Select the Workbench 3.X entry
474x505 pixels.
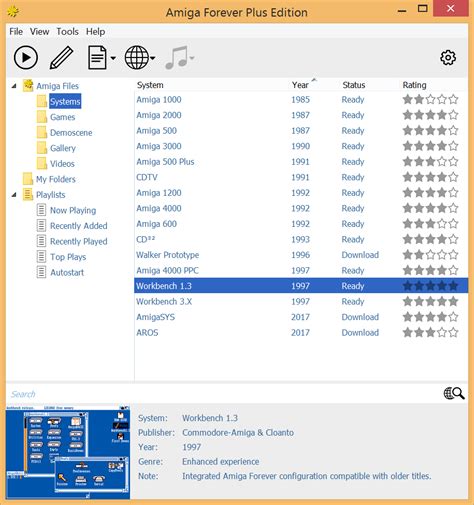coord(164,302)
